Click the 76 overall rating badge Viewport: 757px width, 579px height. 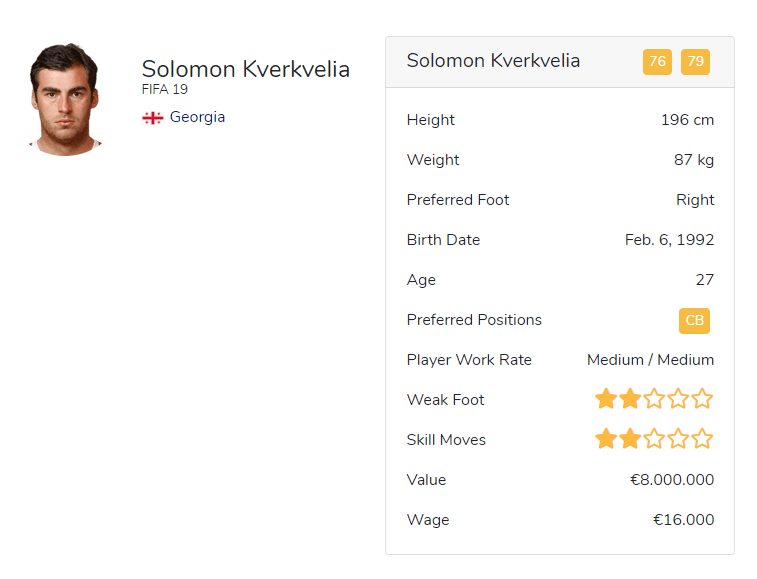(x=657, y=62)
